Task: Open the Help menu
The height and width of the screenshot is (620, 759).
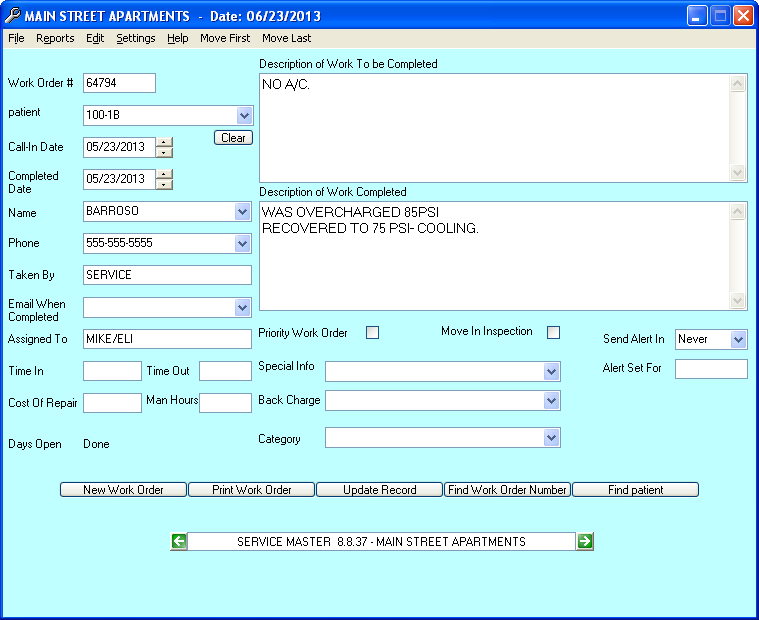Action: click(178, 38)
